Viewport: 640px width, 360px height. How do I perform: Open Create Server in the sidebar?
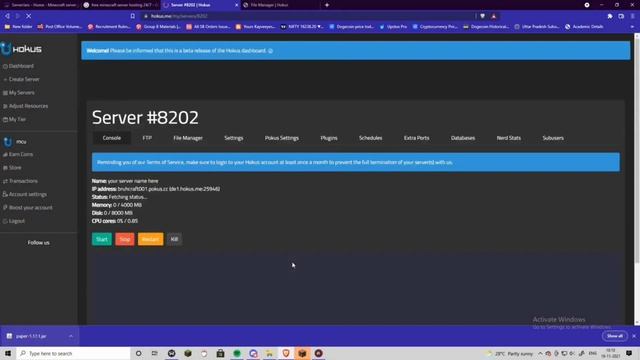(21, 80)
